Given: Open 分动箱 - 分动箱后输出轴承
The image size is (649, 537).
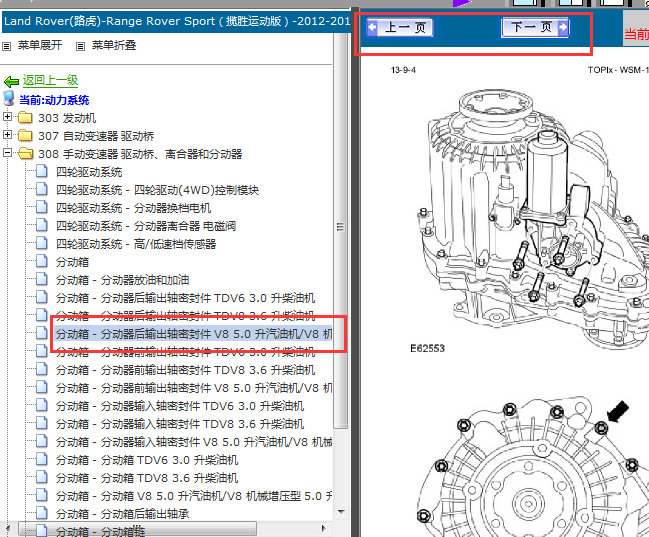Looking at the screenshot, I should point(123,514).
